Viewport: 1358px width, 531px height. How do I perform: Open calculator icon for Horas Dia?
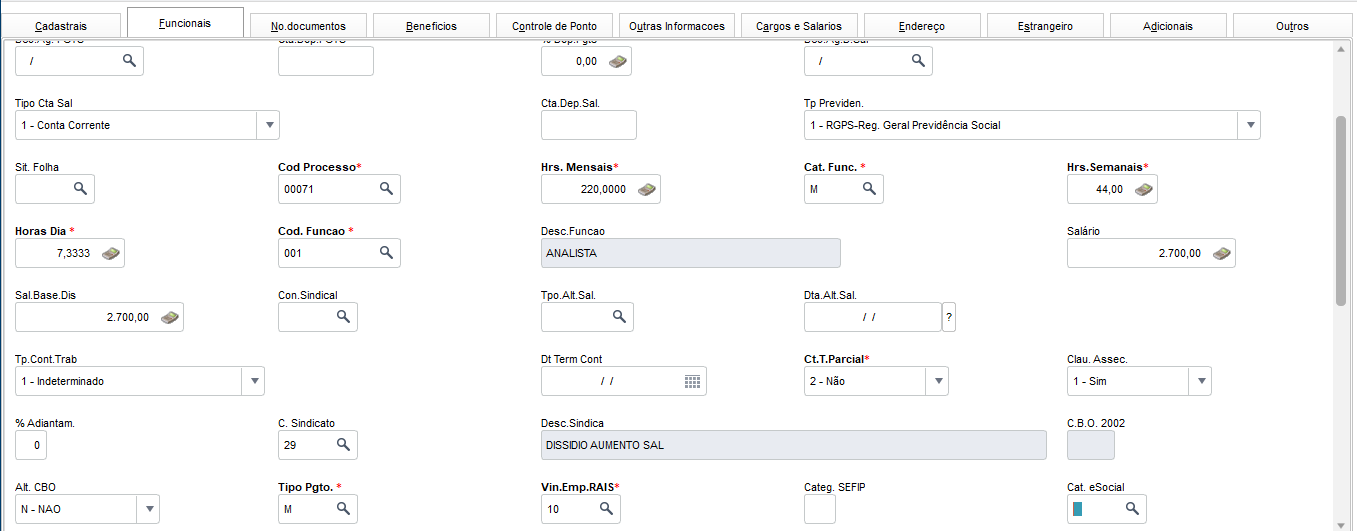pos(110,254)
